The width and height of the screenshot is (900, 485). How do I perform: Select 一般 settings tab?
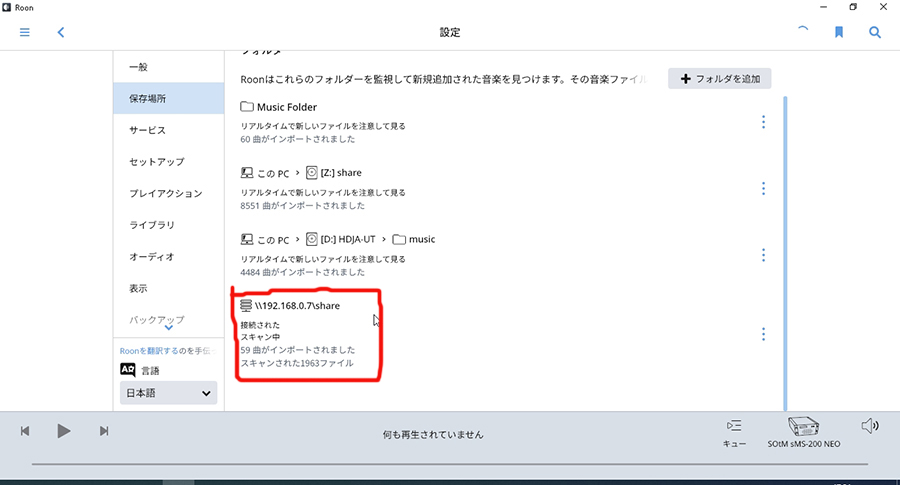(139, 67)
